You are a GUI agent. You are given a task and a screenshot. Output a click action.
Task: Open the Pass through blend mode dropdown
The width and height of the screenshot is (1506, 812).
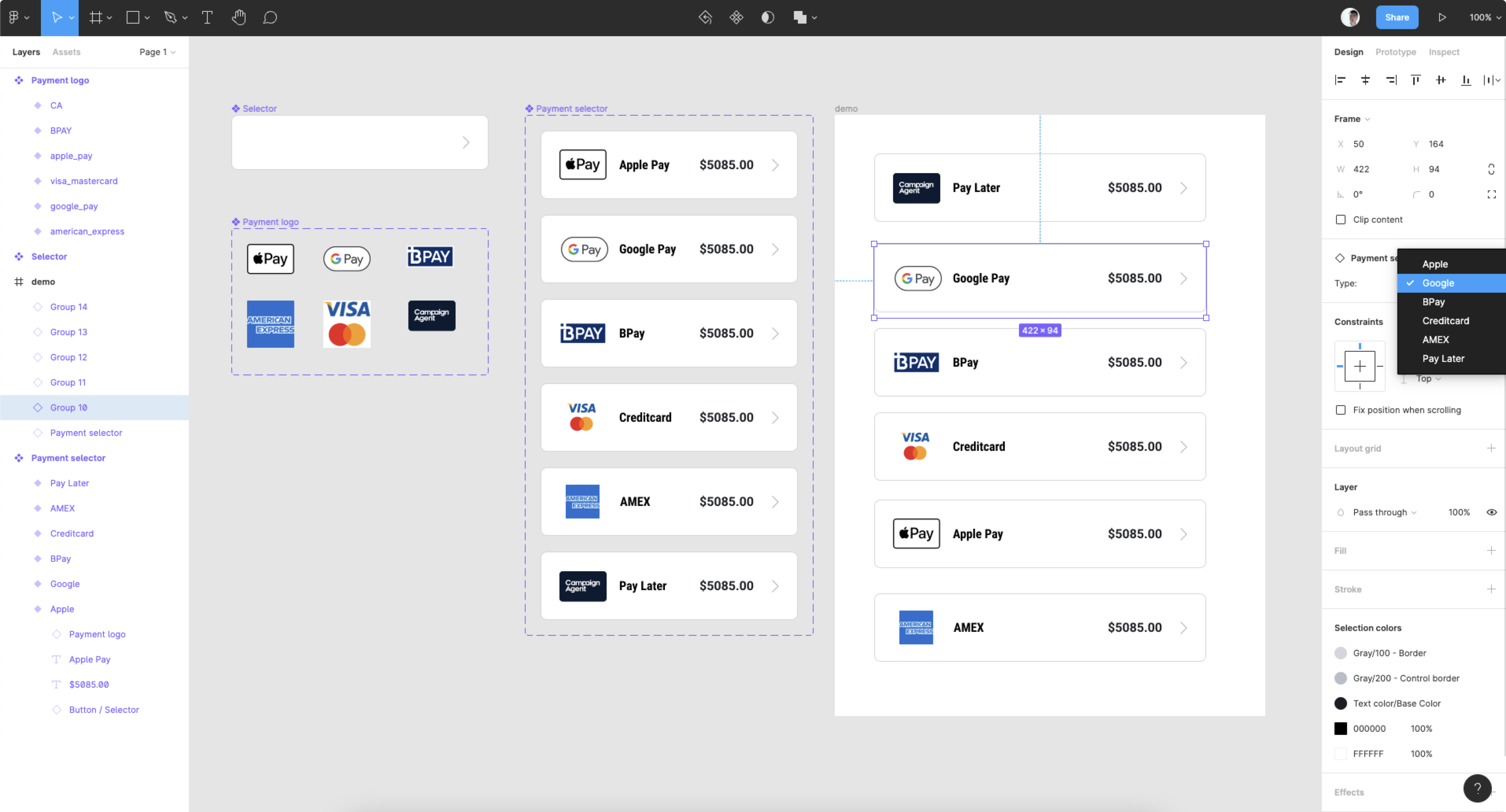click(1384, 512)
